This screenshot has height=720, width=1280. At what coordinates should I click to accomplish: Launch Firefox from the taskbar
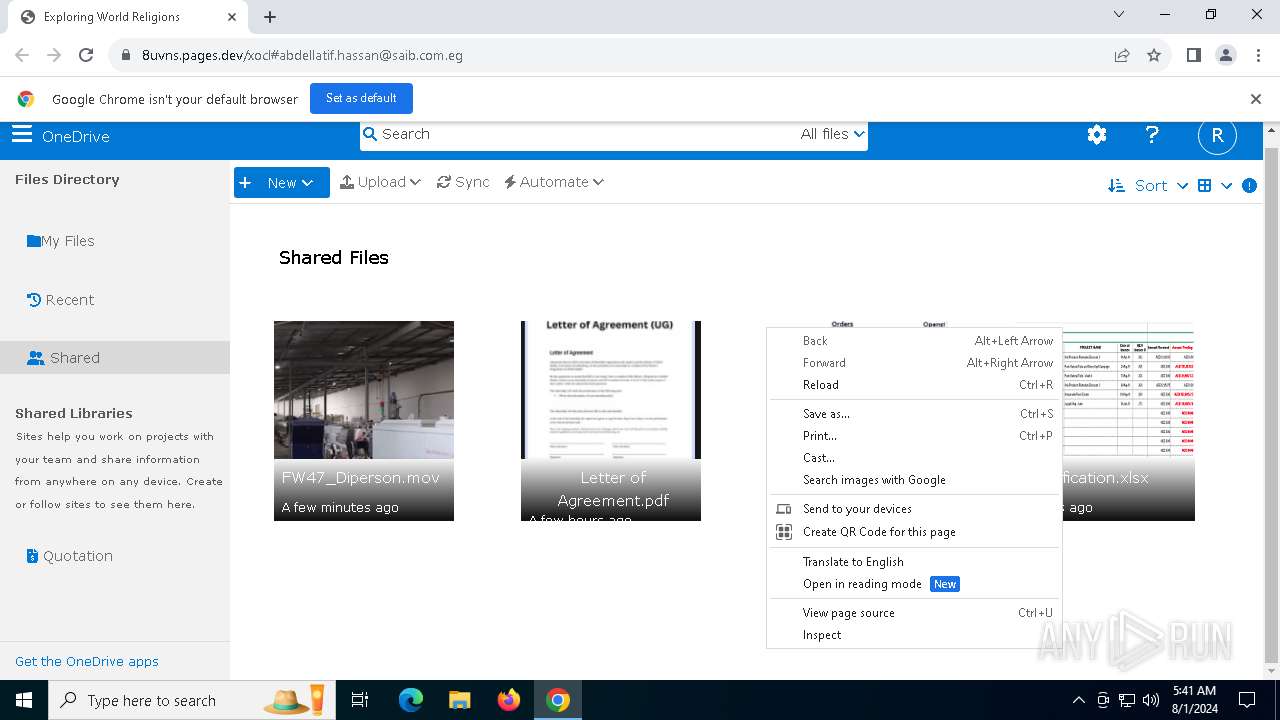(x=509, y=700)
